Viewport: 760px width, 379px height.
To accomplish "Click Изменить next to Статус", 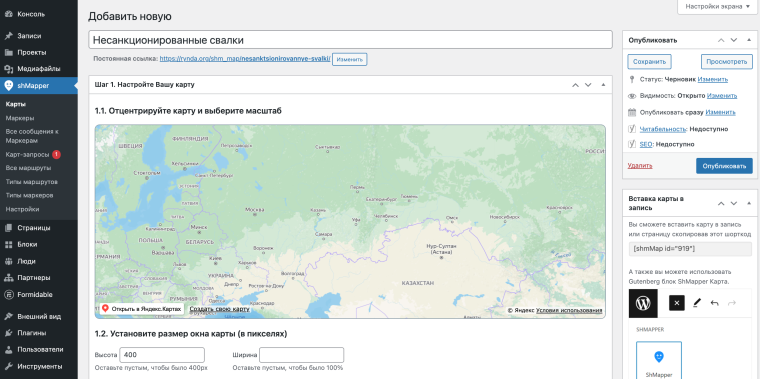I will (712, 79).
